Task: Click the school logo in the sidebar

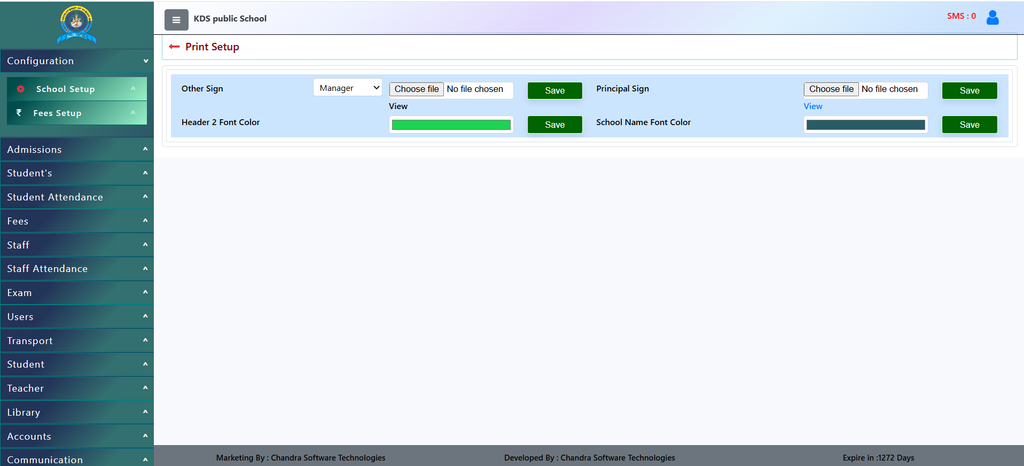Action: [76, 25]
